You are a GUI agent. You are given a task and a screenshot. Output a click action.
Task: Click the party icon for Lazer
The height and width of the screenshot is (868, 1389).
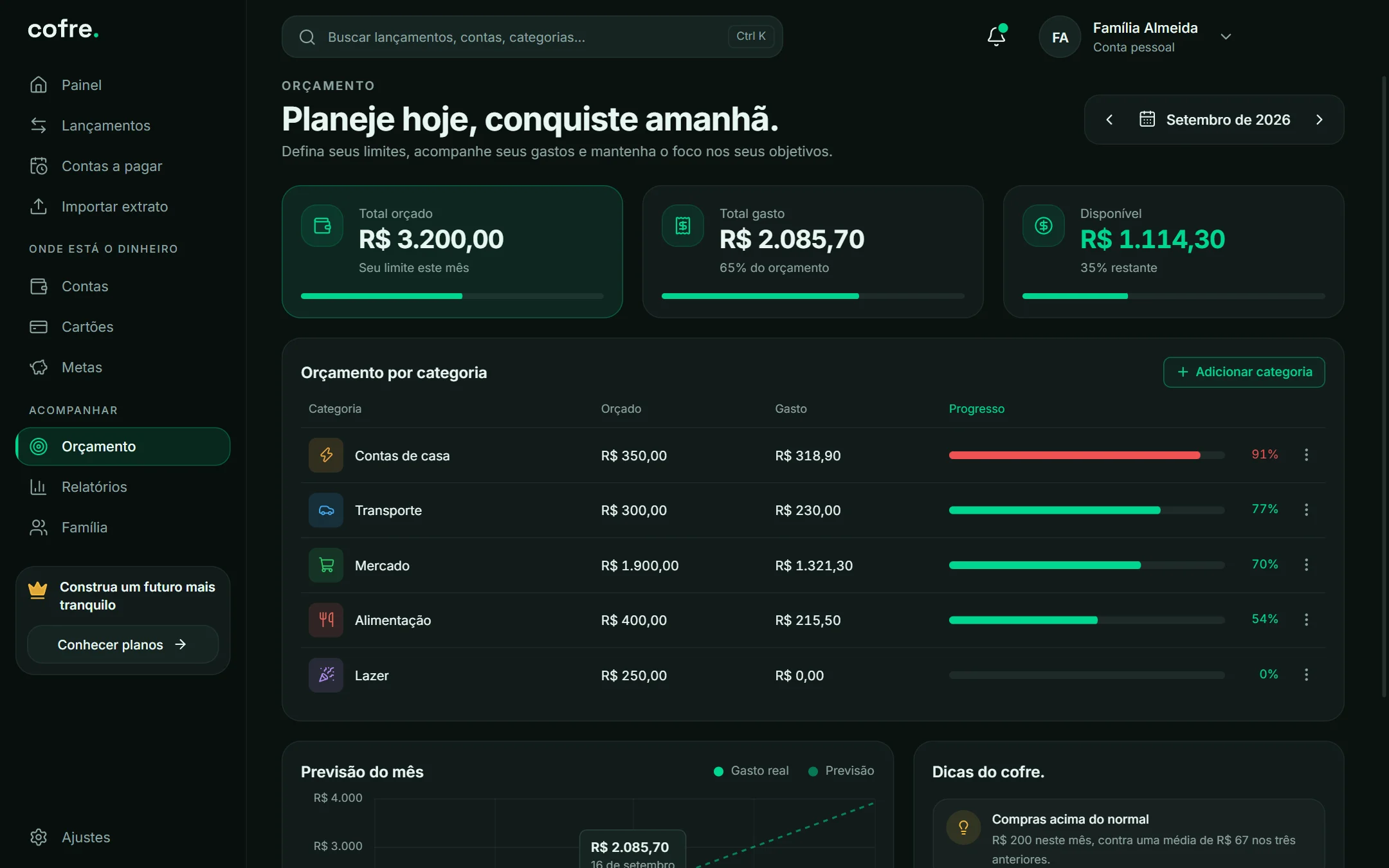coord(326,675)
